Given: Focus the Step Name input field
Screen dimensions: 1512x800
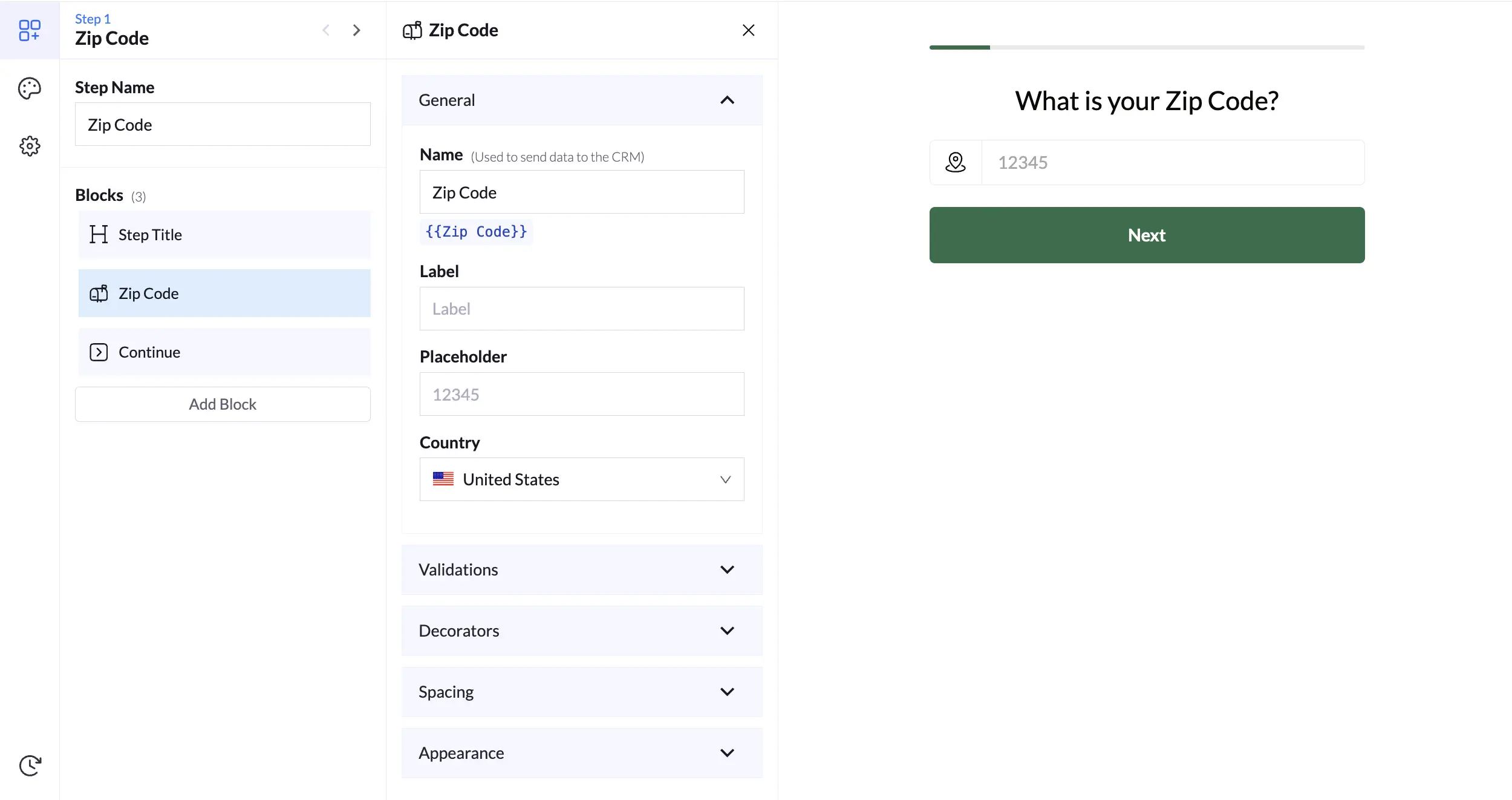Looking at the screenshot, I should click(x=223, y=124).
